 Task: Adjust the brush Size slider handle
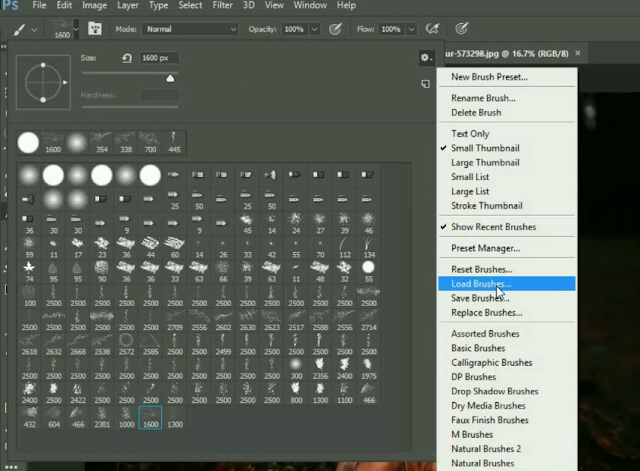pyautogui.click(x=170, y=78)
